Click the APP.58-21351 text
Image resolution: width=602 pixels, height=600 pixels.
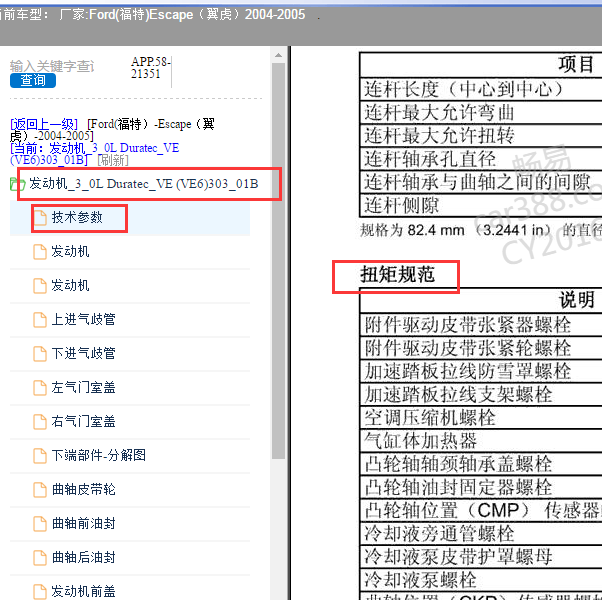point(150,68)
